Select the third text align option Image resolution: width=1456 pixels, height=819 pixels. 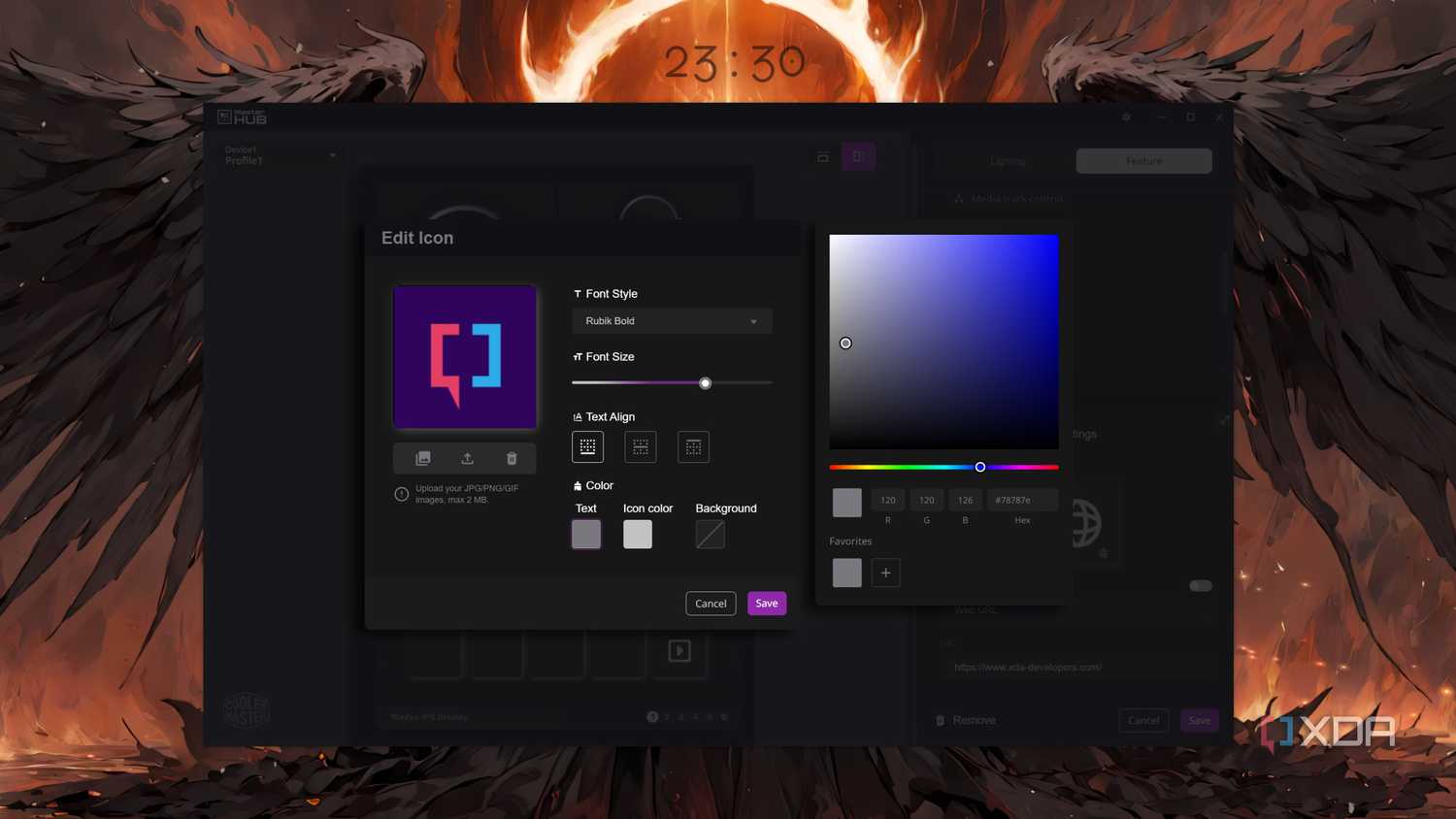coord(693,446)
